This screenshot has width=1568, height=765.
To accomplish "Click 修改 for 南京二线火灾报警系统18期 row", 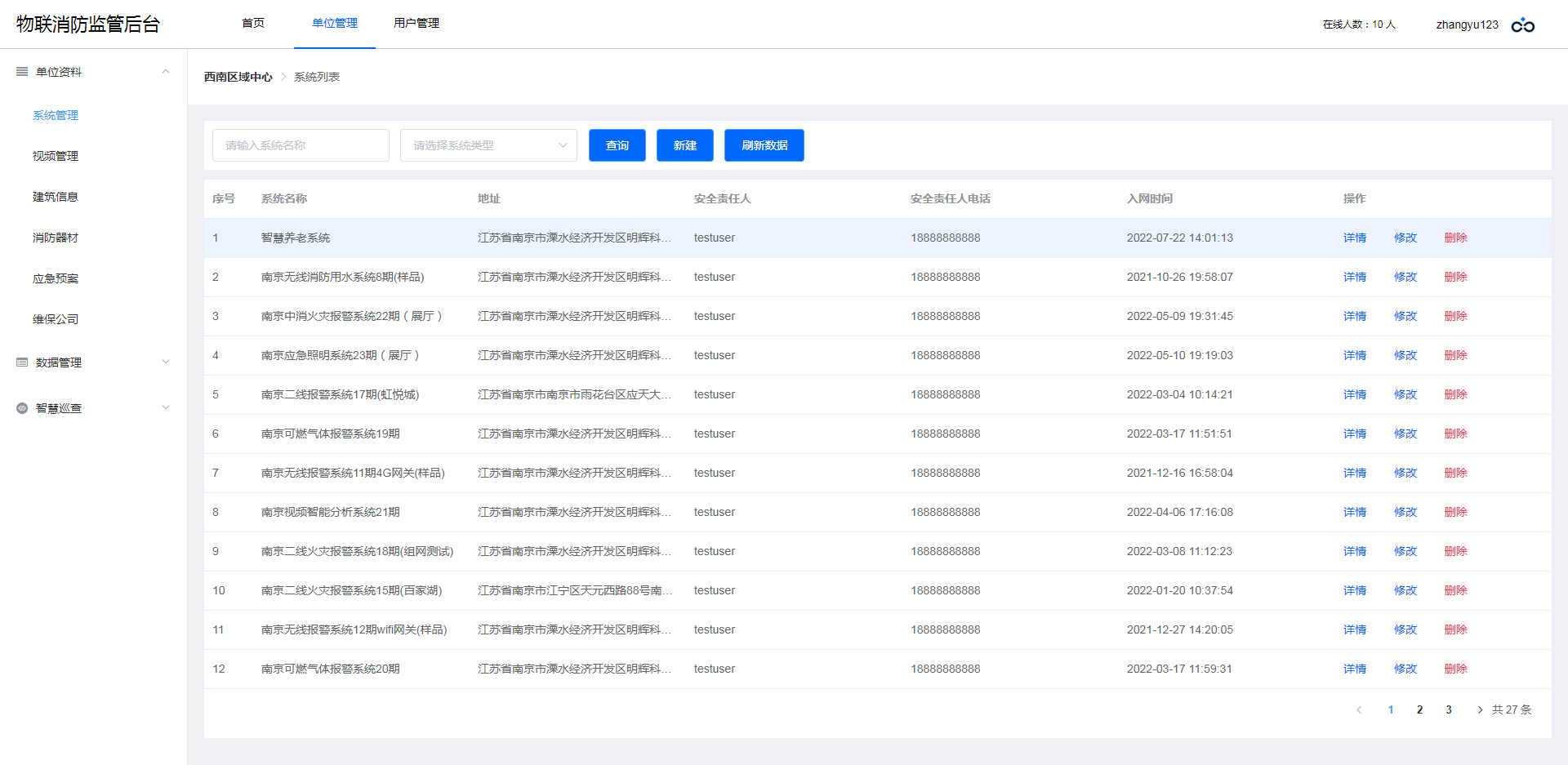I will click(1405, 551).
